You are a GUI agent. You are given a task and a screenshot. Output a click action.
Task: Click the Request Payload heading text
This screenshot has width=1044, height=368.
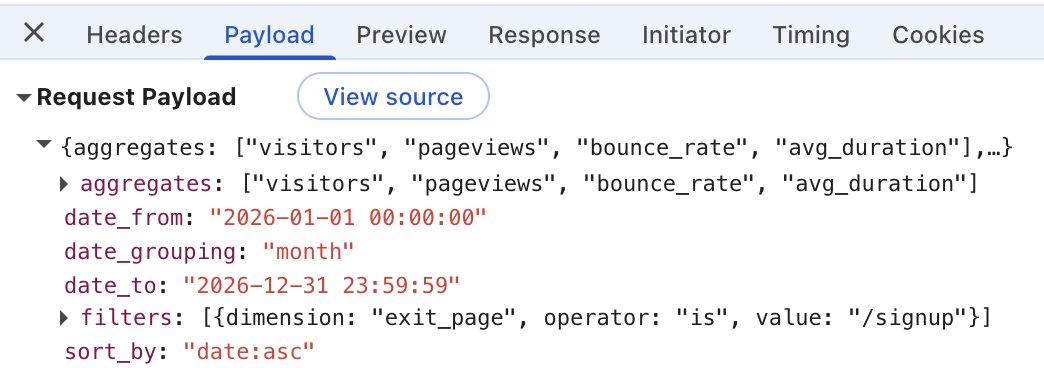tap(136, 97)
